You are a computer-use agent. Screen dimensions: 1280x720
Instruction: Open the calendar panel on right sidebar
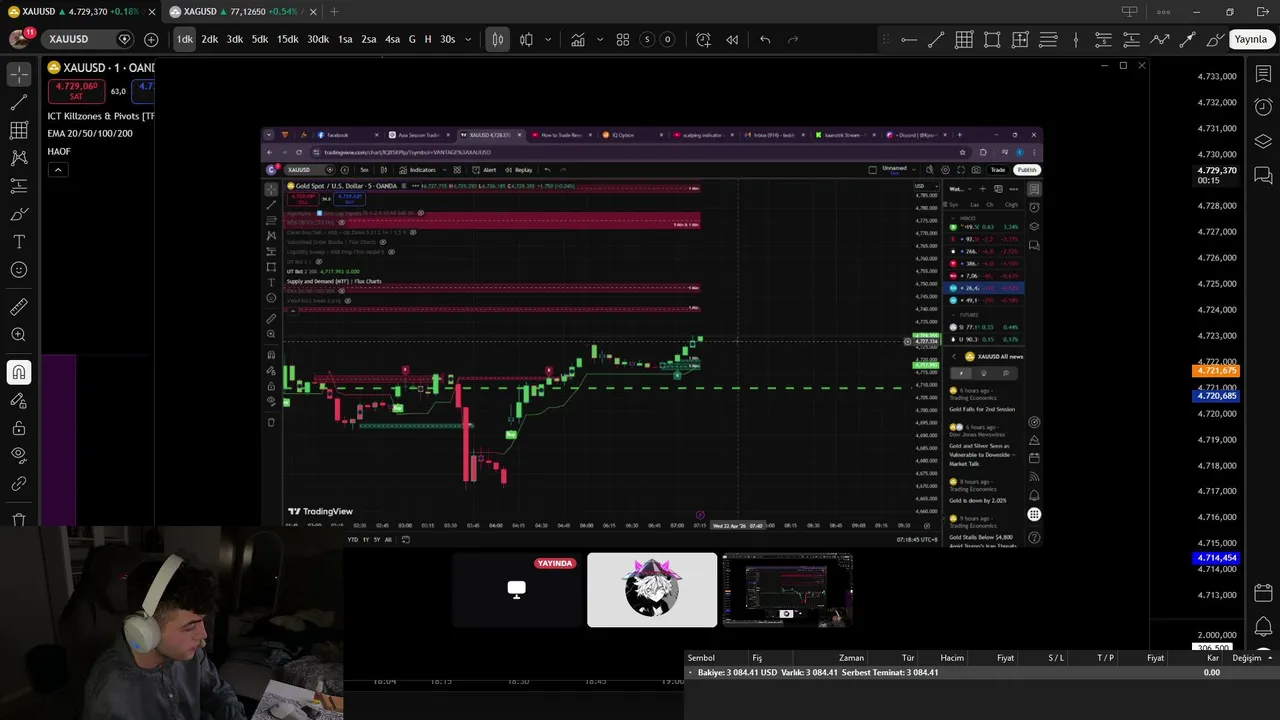[x=1263, y=592]
